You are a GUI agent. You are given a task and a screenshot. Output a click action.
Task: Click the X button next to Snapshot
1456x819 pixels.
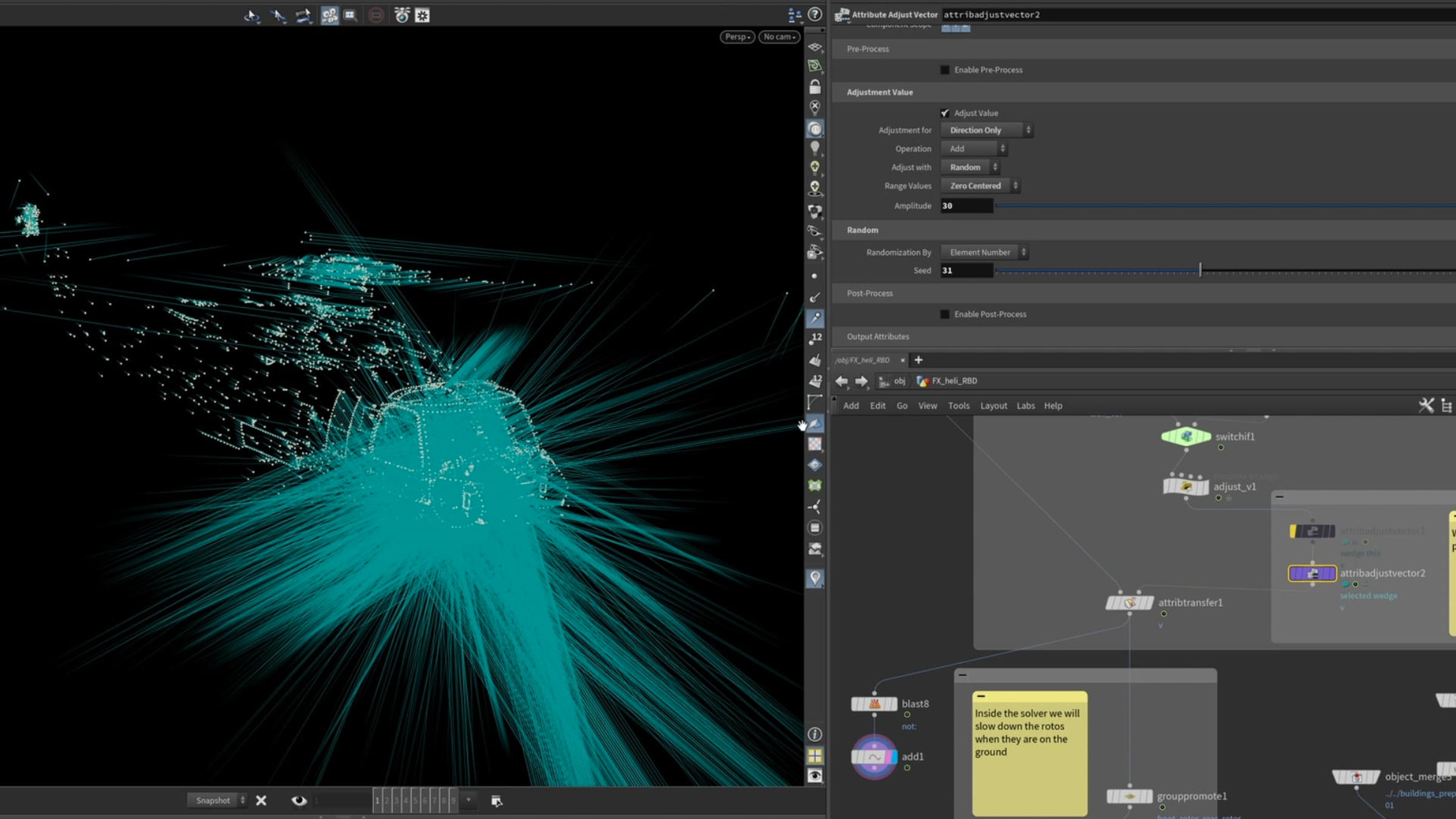[x=261, y=801]
